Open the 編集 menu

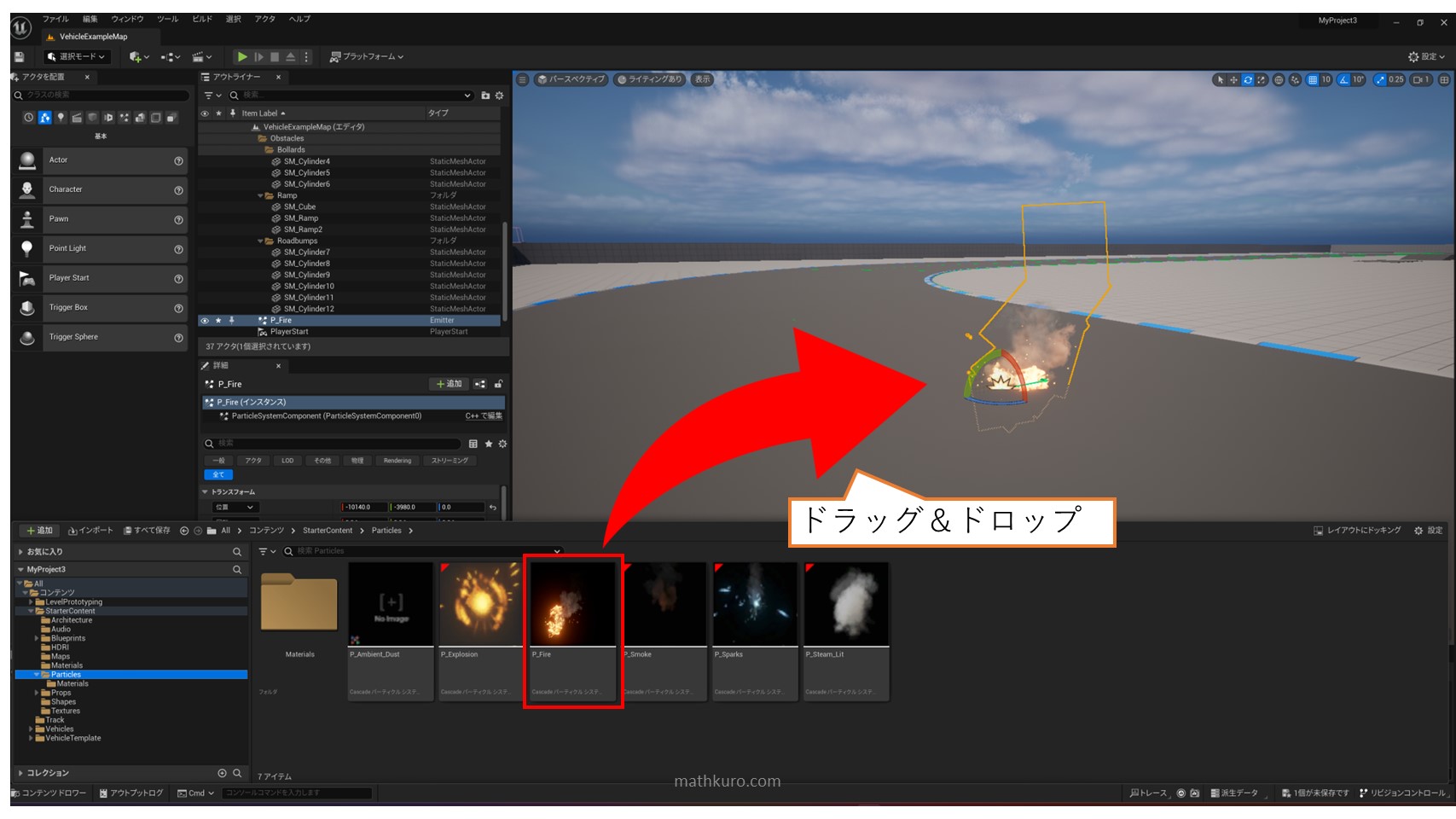[90, 19]
